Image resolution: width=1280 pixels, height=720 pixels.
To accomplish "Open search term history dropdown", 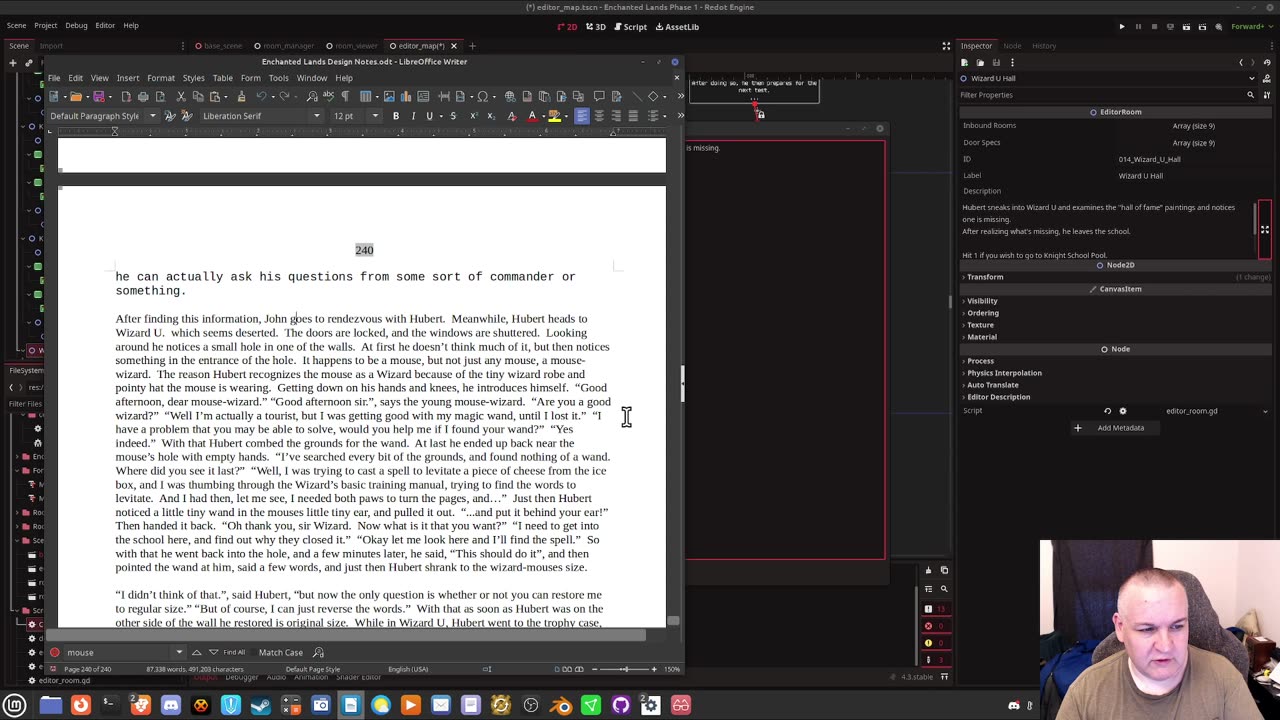I will pos(179,652).
